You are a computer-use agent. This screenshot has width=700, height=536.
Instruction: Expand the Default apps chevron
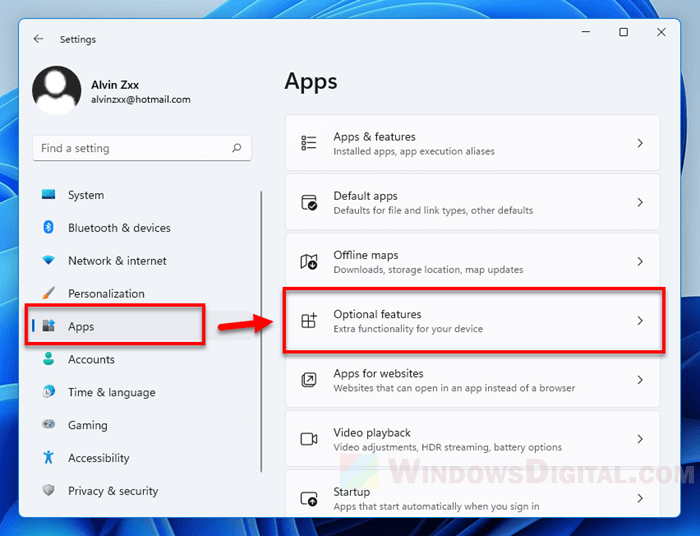click(x=640, y=203)
